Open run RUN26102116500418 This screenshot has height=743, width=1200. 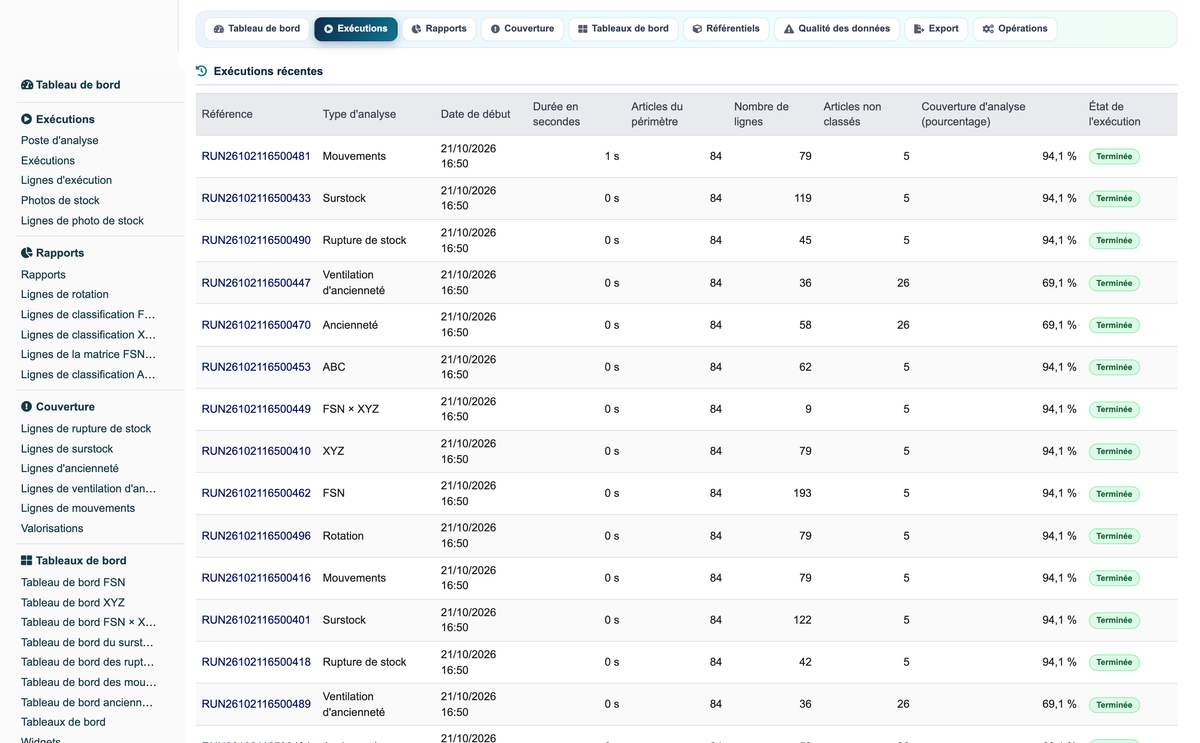[256, 662]
